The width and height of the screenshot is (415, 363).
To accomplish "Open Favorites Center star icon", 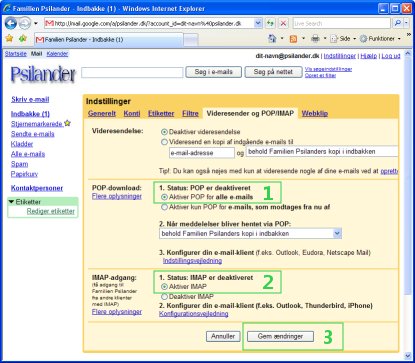I will click(9, 39).
